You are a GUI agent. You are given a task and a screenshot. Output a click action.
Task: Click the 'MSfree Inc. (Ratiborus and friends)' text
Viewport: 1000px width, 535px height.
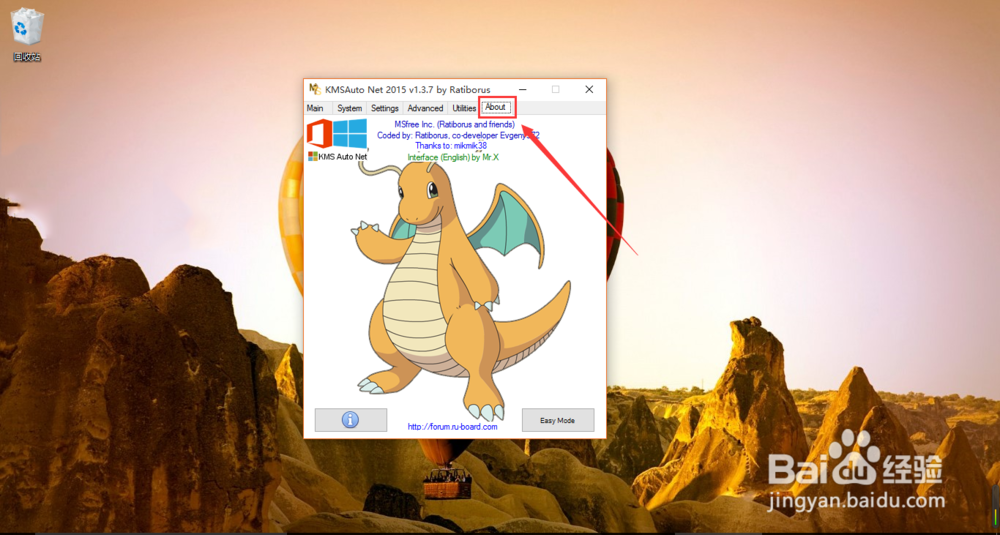[x=455, y=124]
